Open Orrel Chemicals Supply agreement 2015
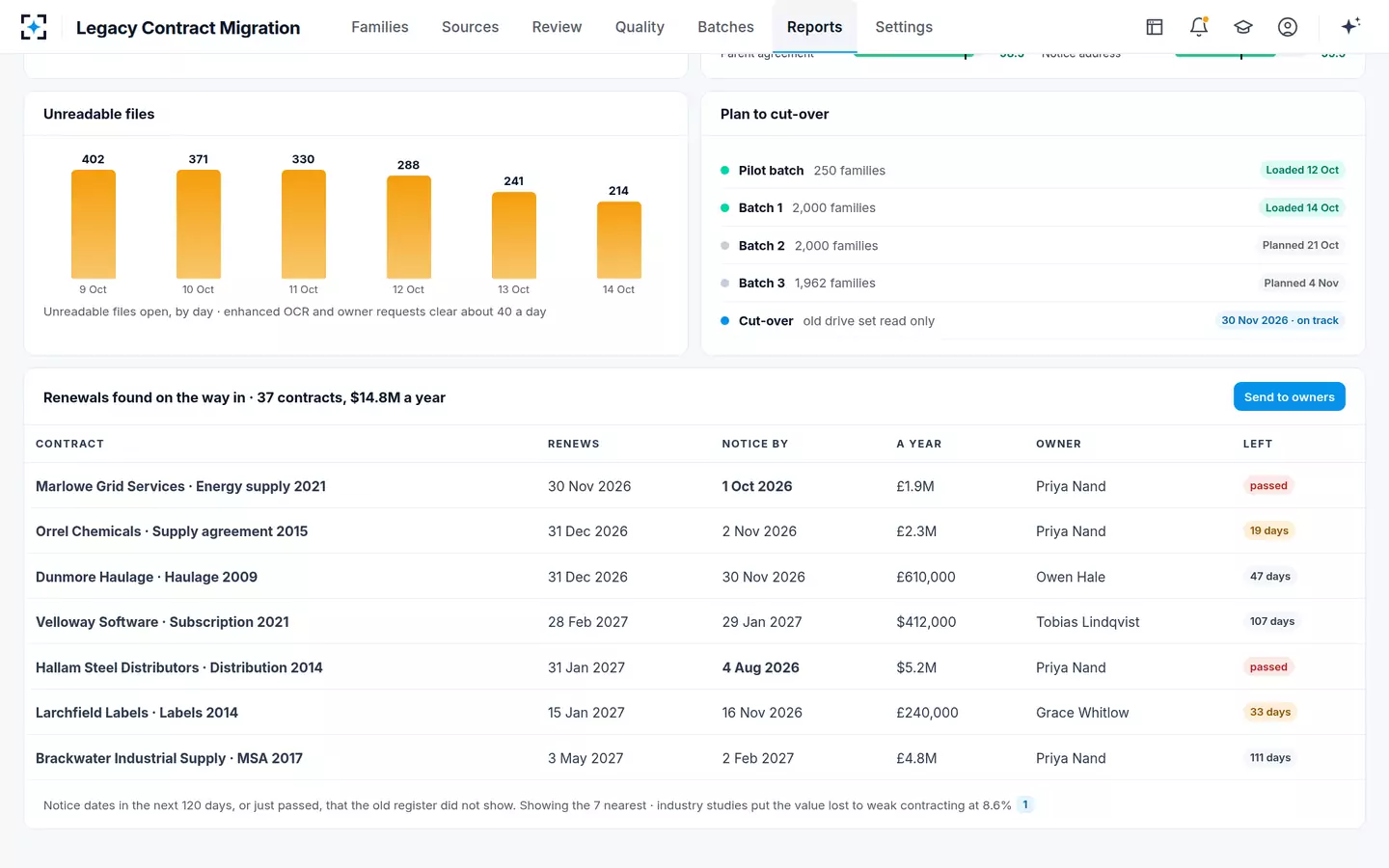This screenshot has width=1389, height=868. point(694,531)
